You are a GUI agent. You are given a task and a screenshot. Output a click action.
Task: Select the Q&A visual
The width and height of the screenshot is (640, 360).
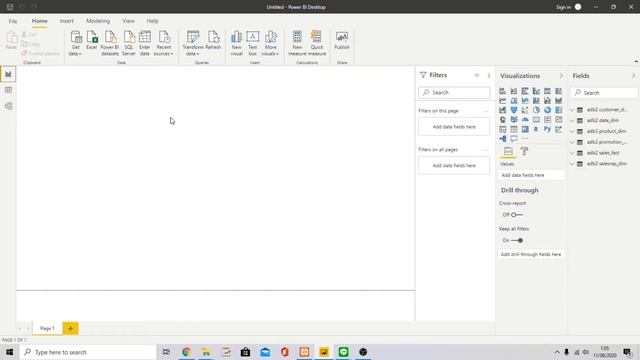(x=513, y=139)
